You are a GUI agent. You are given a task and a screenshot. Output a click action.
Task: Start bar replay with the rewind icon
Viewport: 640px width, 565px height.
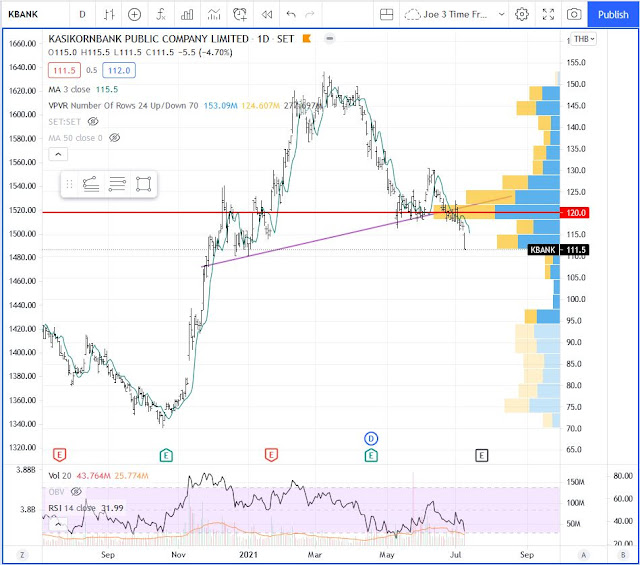point(267,15)
